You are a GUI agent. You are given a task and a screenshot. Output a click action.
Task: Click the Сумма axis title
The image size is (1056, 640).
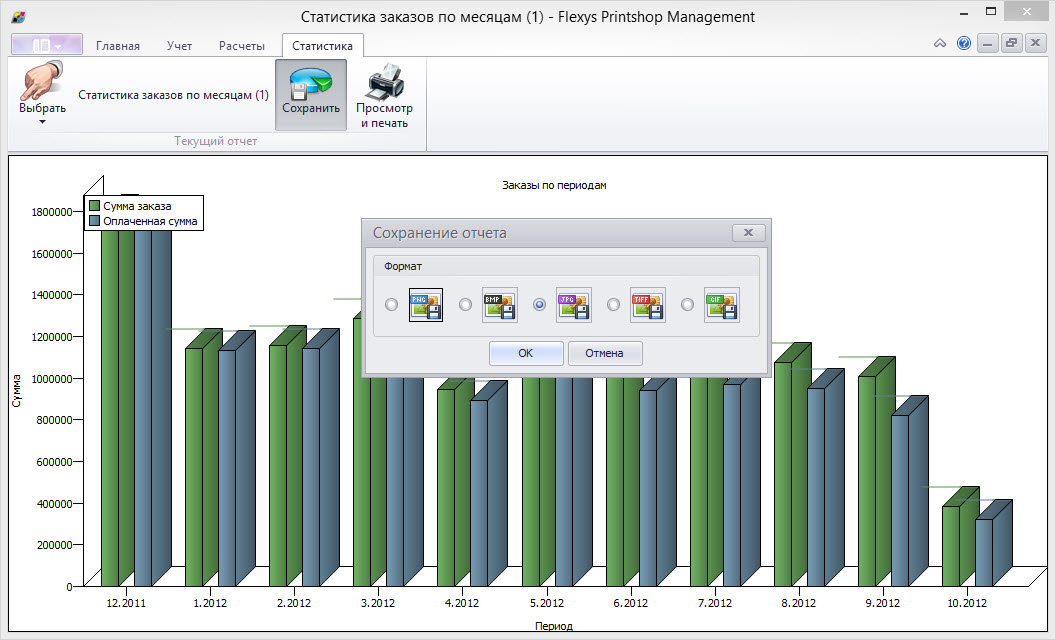(x=16, y=391)
